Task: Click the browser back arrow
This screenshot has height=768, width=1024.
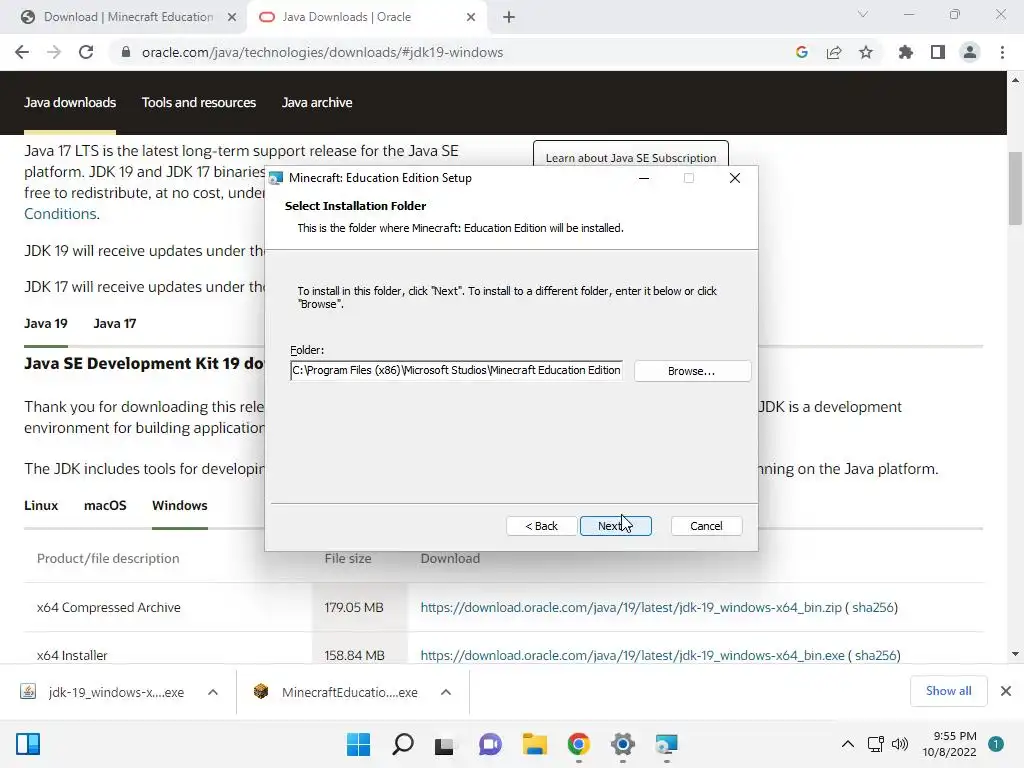Action: [x=22, y=52]
